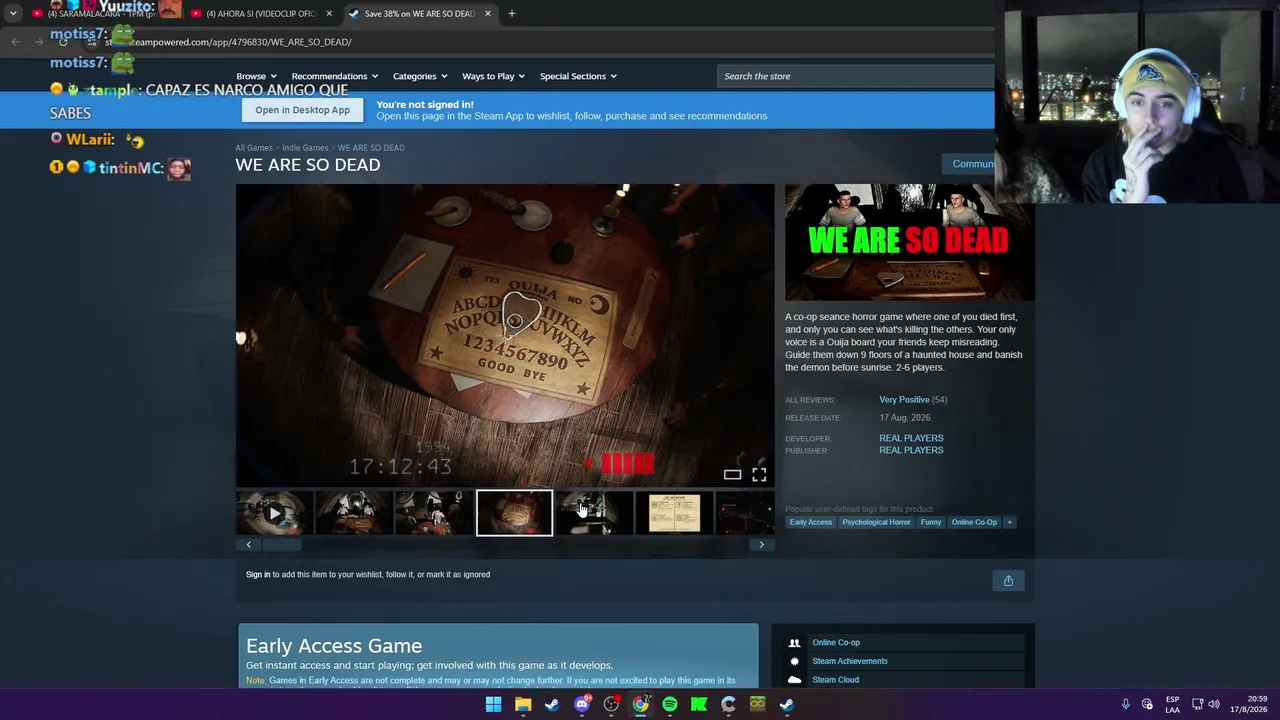The height and width of the screenshot is (720, 1280).
Task: Open File Explorer from the taskbar
Action: [x=523, y=704]
